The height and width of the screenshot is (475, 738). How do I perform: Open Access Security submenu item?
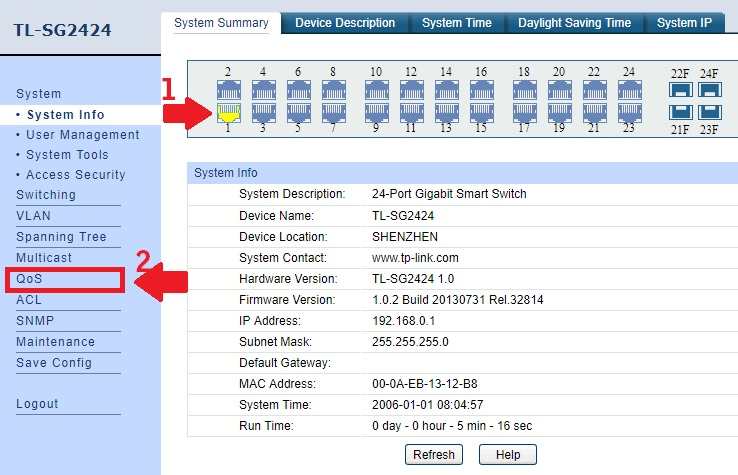(x=76, y=175)
